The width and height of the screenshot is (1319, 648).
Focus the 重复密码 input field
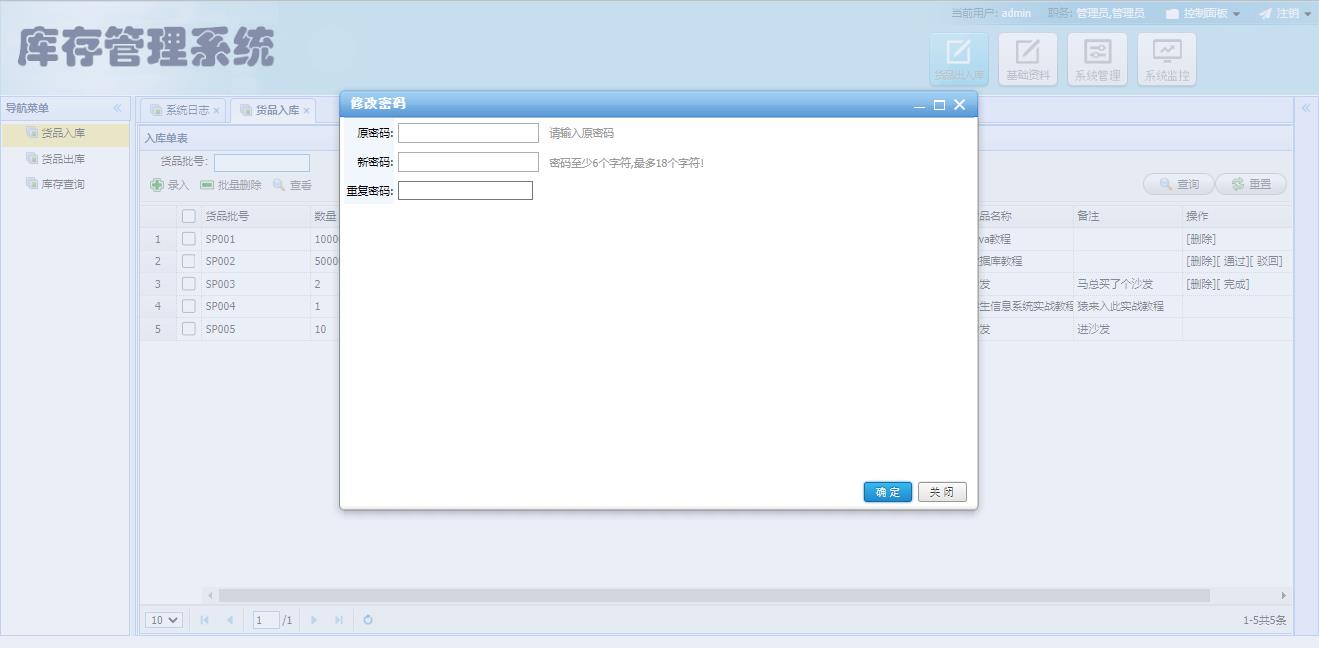point(465,190)
